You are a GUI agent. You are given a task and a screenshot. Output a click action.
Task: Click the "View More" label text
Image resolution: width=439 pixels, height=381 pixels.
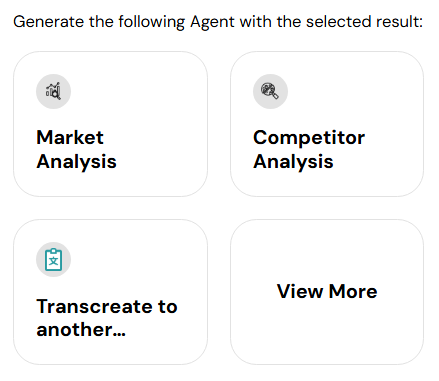tap(327, 291)
